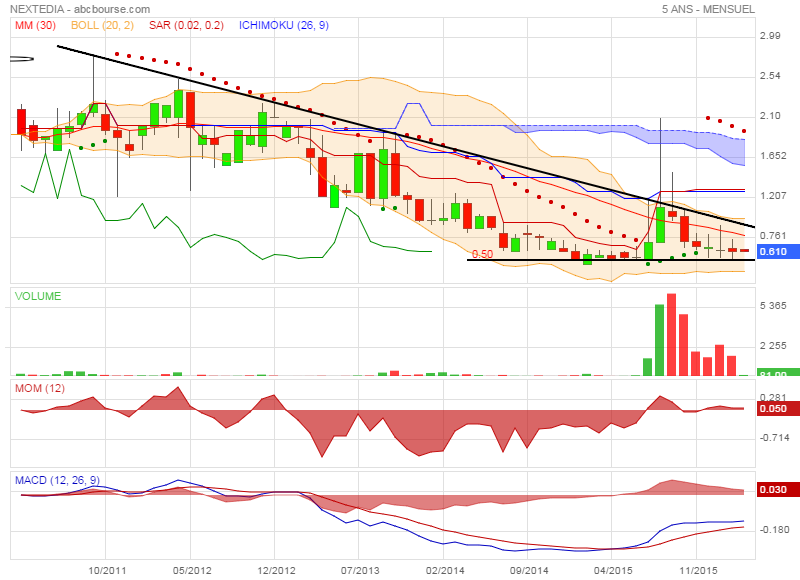This screenshot has width=800, height=580.
Task: Click the 1.652 price axis value
Action: point(773,156)
